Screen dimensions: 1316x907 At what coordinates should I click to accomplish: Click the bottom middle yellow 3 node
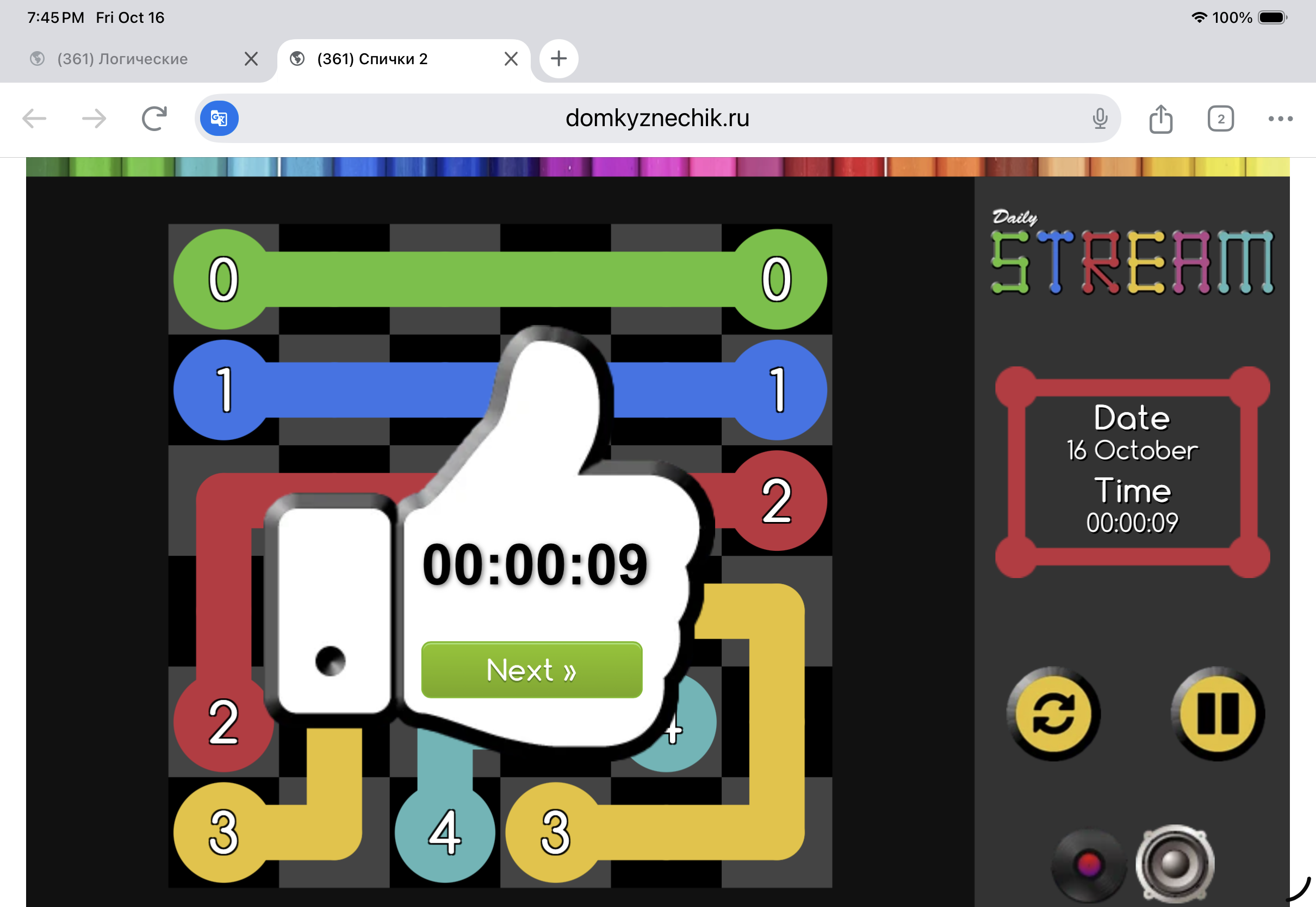click(555, 832)
